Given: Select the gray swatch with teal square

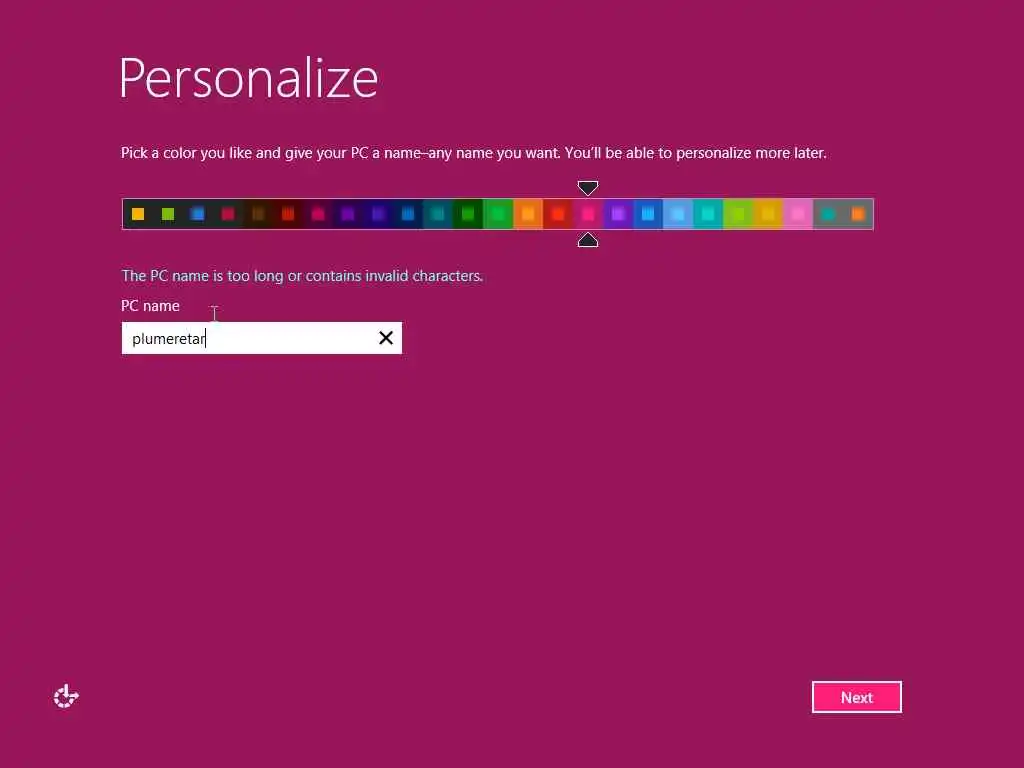Looking at the screenshot, I should pos(828,214).
